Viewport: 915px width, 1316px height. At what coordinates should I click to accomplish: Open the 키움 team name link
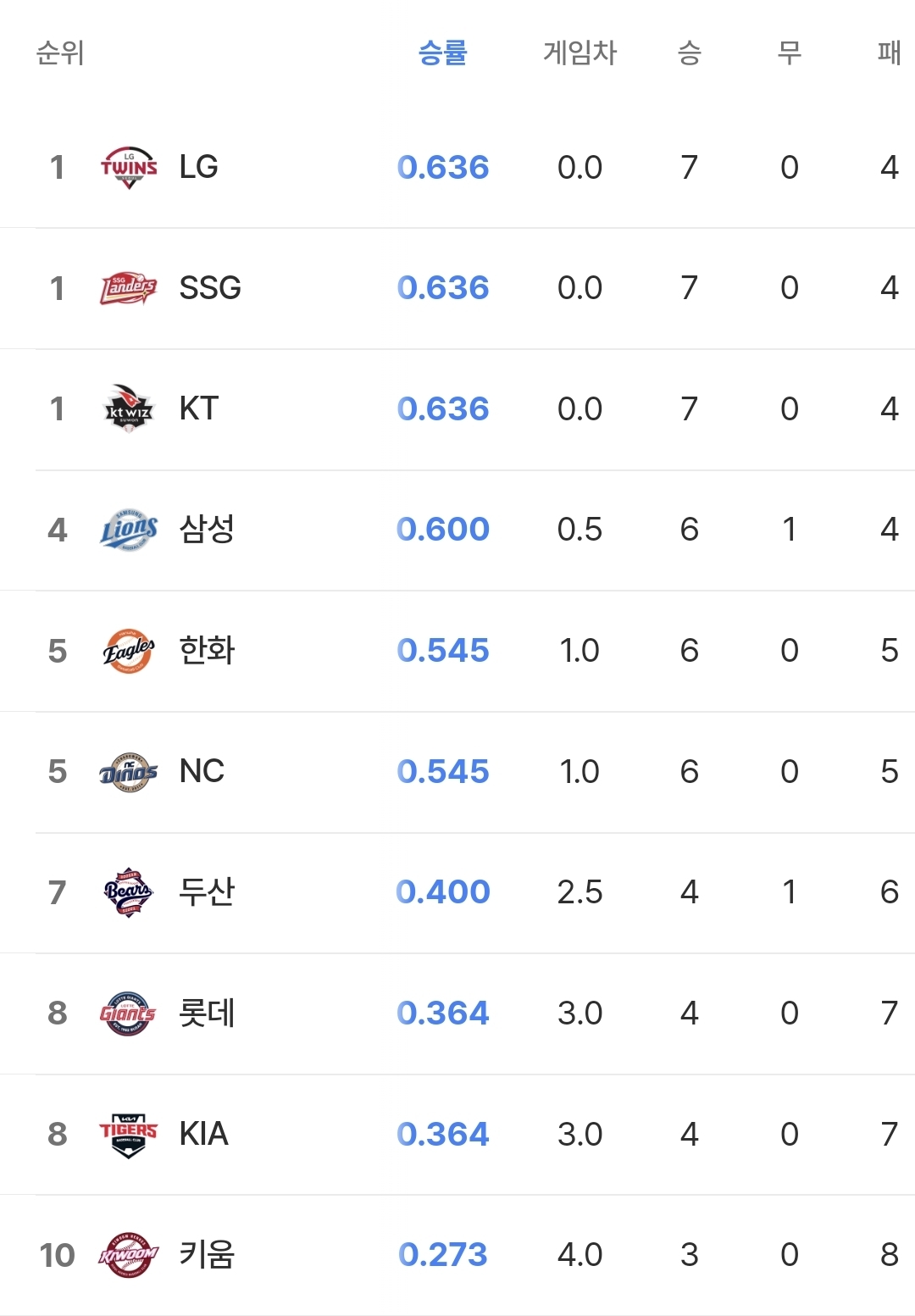point(207,1255)
